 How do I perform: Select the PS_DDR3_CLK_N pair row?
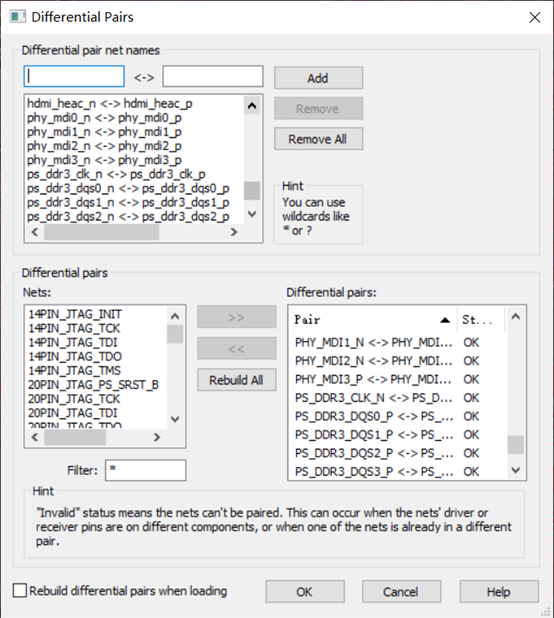pyautogui.click(x=398, y=398)
